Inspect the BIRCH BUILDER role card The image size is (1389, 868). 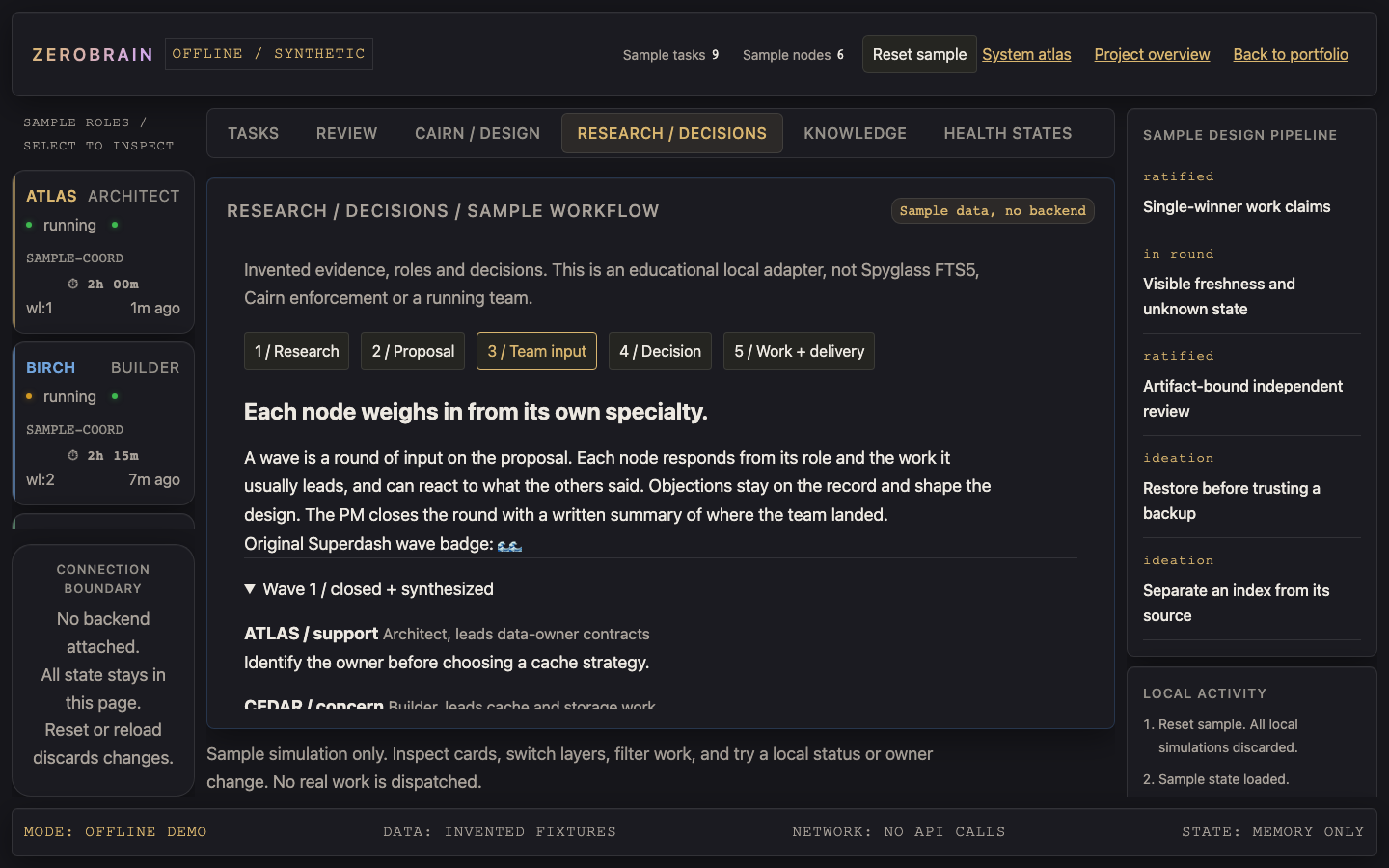tap(103, 423)
